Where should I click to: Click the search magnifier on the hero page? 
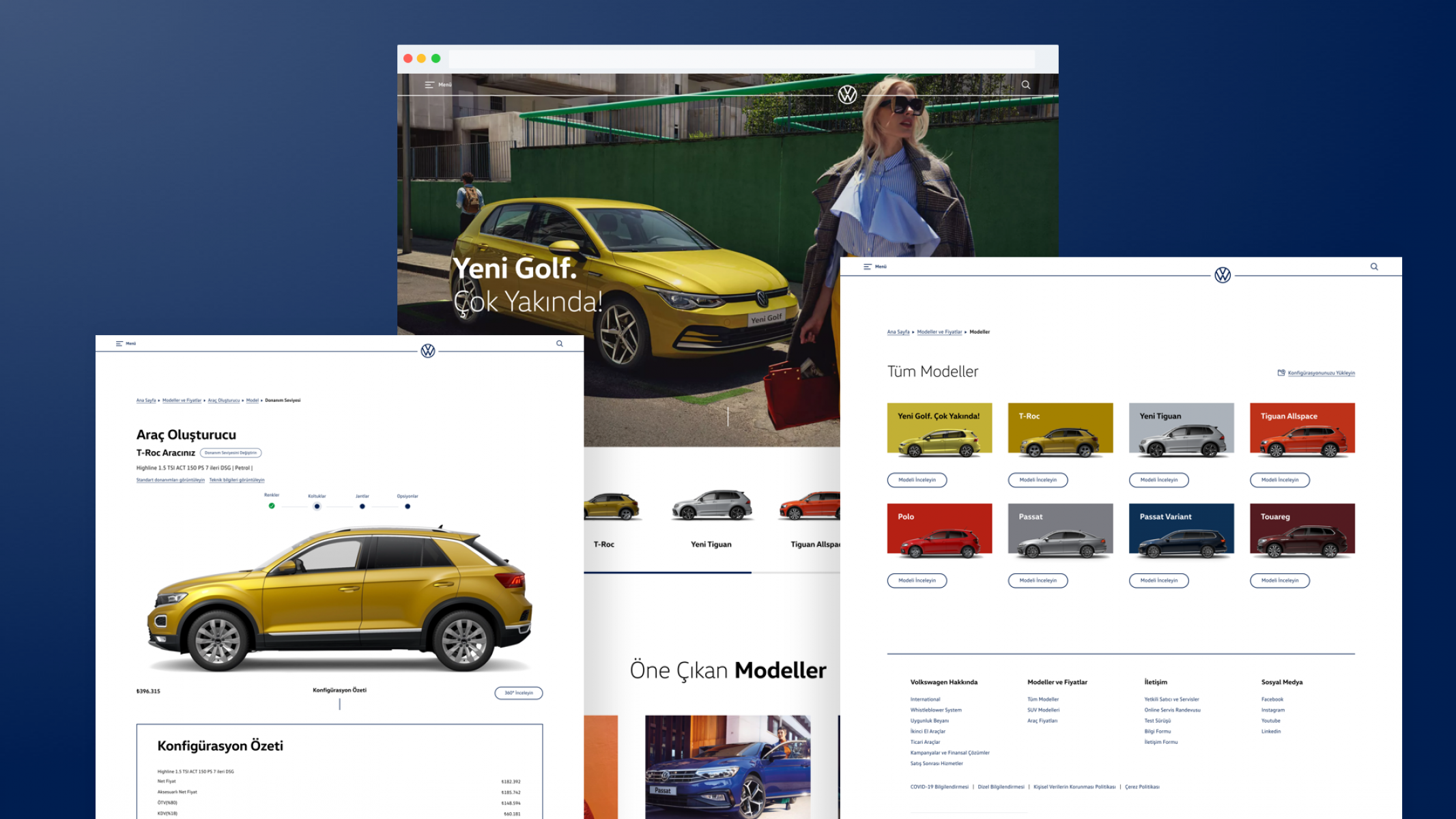click(1025, 85)
